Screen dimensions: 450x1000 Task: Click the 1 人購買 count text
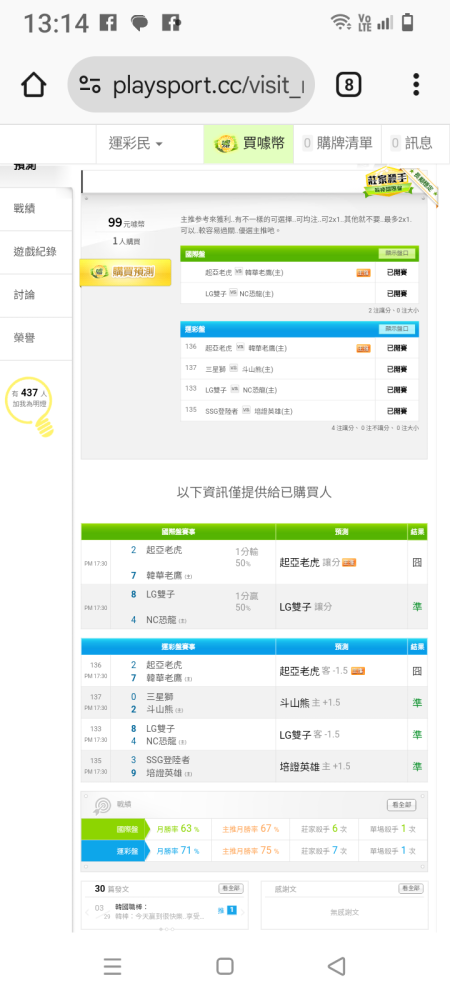pos(126,242)
